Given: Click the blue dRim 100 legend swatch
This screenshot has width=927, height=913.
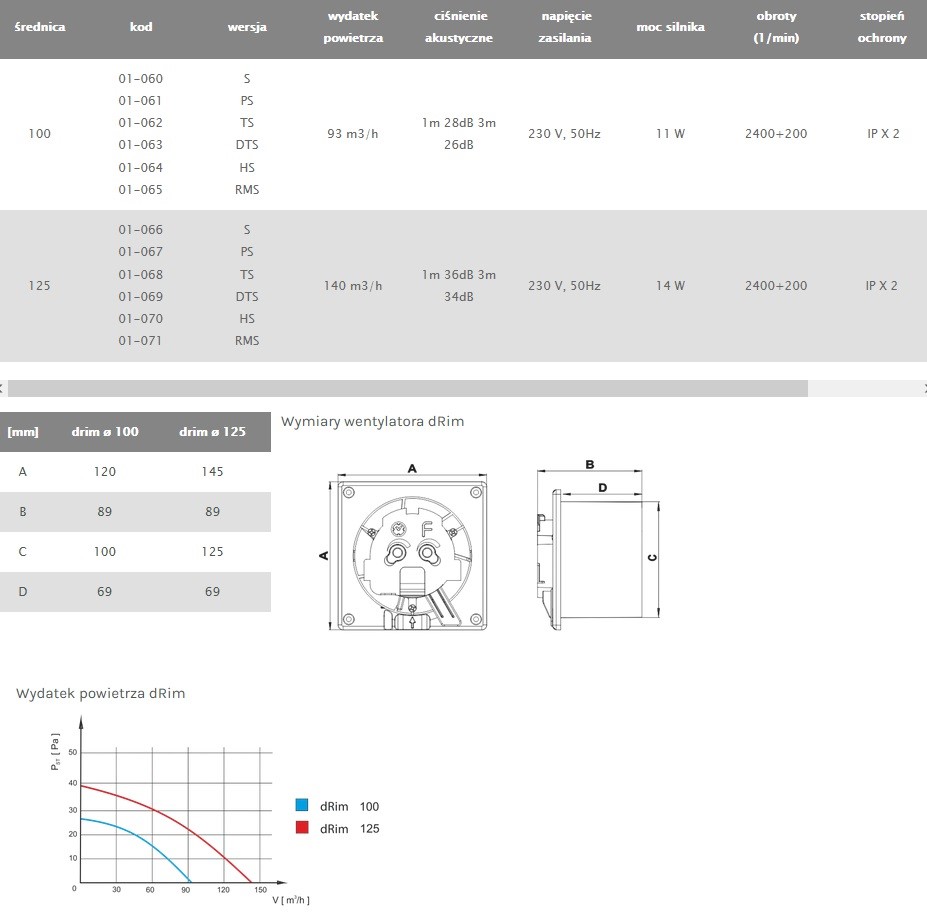Looking at the screenshot, I should click(x=302, y=805).
